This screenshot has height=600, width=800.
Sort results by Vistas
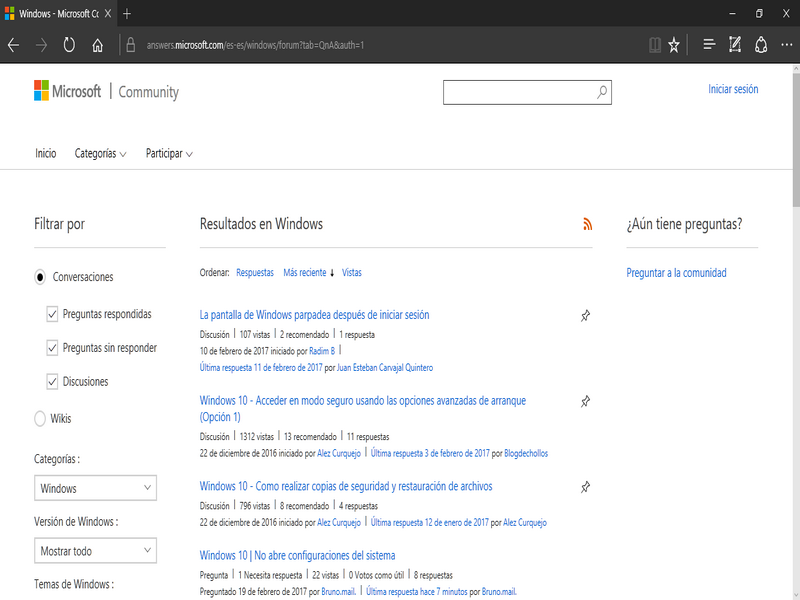tap(352, 272)
